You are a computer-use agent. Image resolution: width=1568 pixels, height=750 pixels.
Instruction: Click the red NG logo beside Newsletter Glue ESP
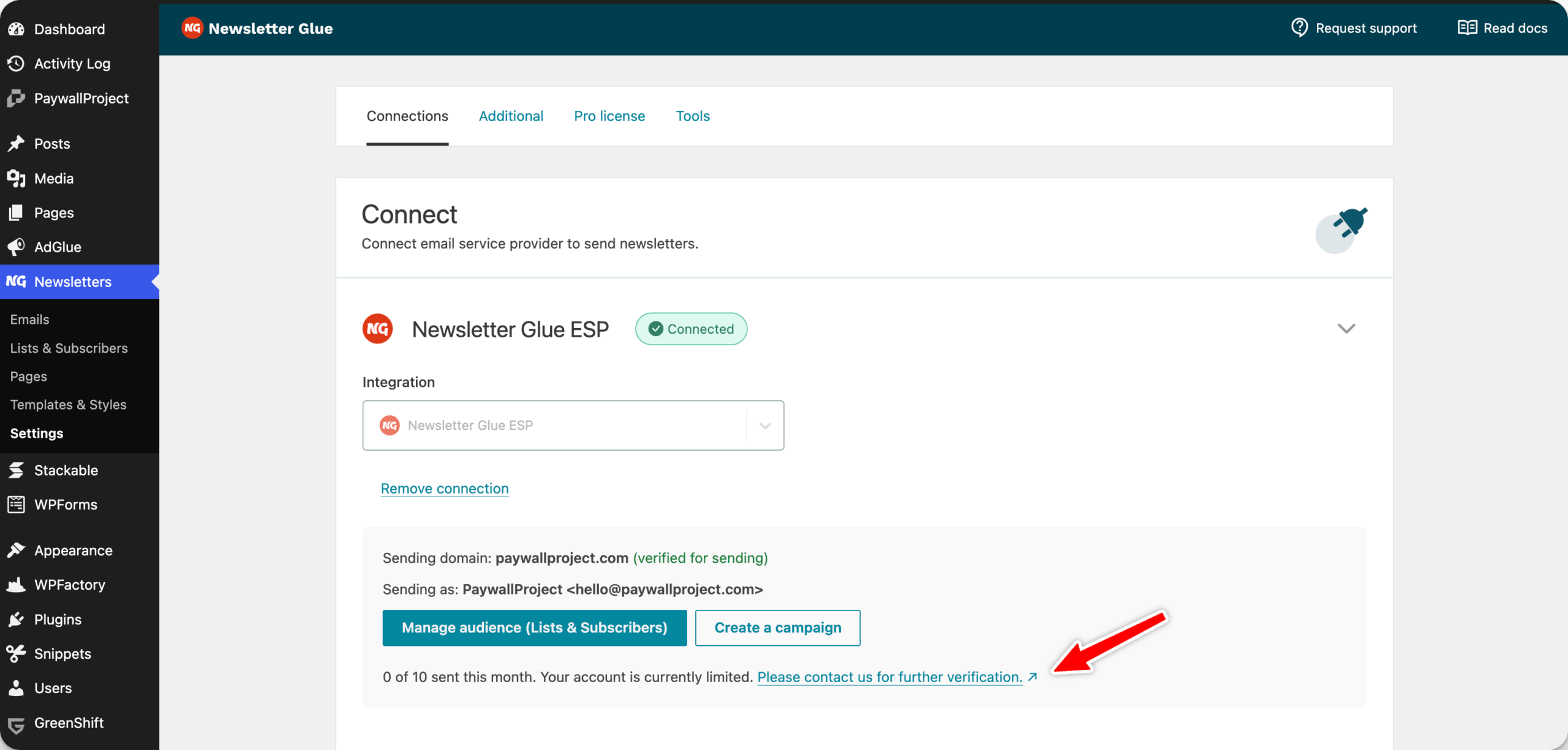click(378, 329)
